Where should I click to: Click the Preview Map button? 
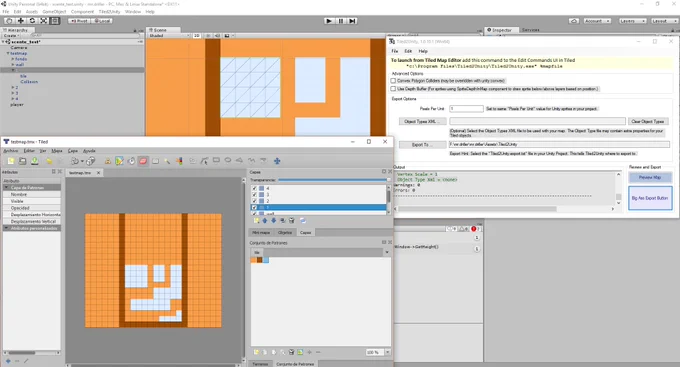coord(650,177)
